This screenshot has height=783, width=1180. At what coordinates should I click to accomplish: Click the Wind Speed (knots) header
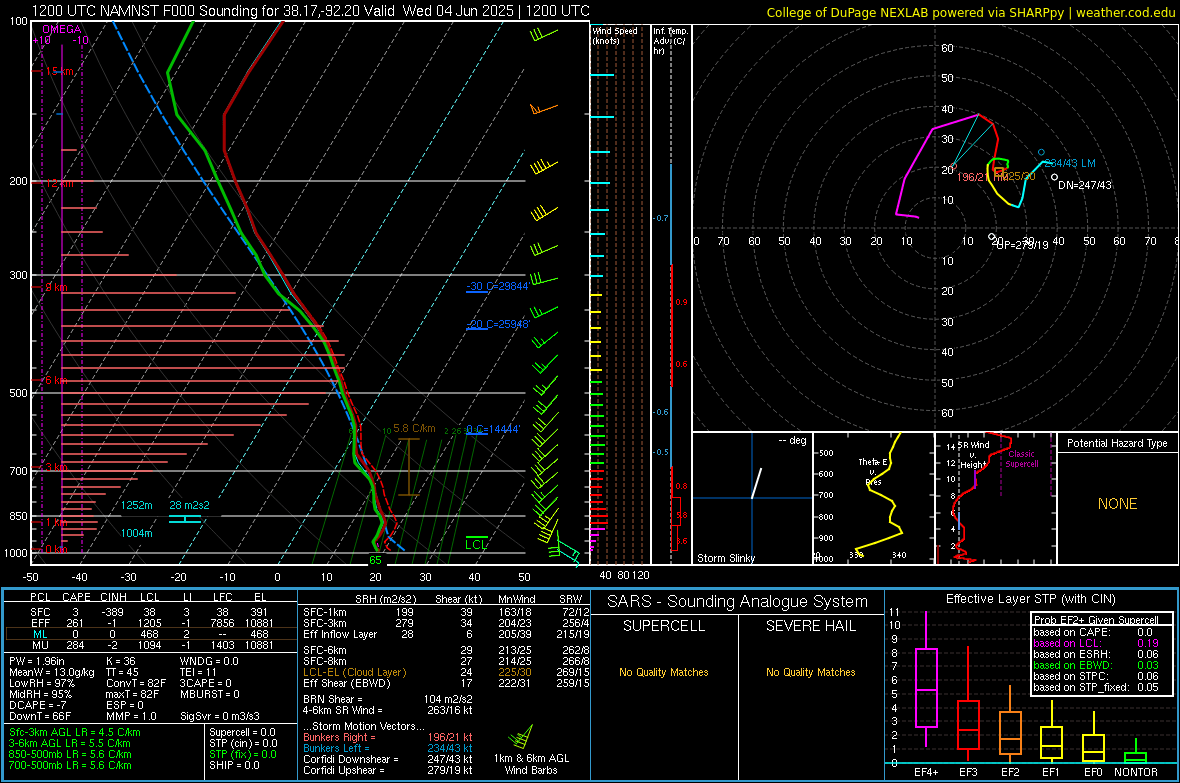[x=615, y=35]
